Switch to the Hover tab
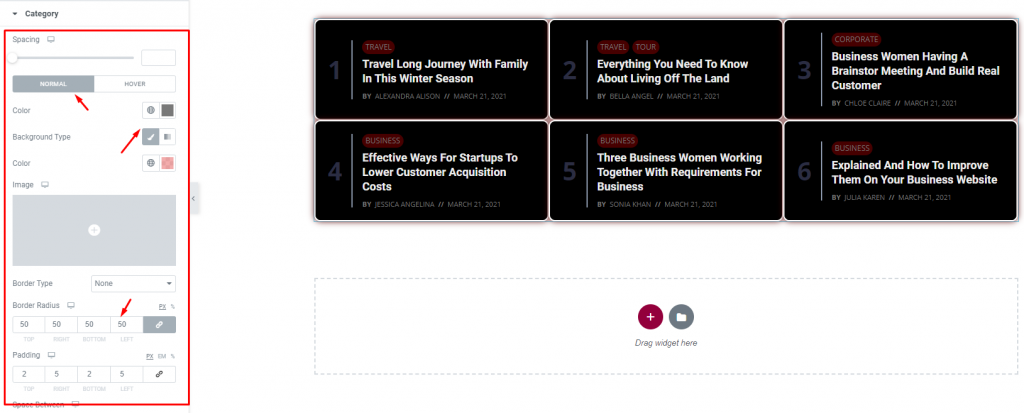Screen dimensions: 1024x413 click(135, 84)
